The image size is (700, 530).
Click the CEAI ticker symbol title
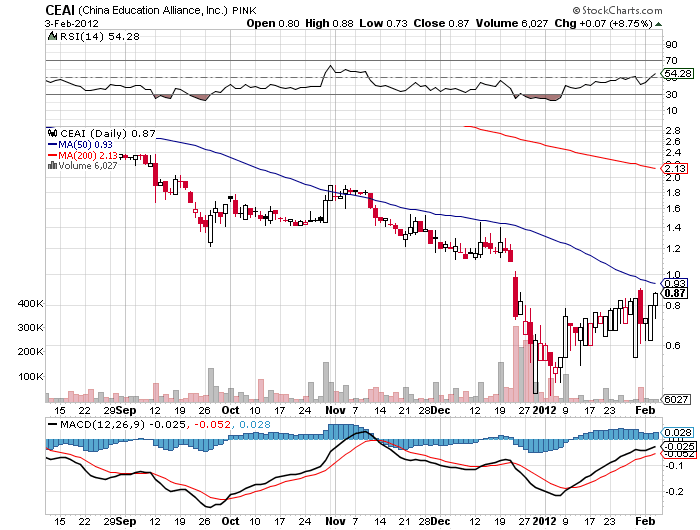60,10
